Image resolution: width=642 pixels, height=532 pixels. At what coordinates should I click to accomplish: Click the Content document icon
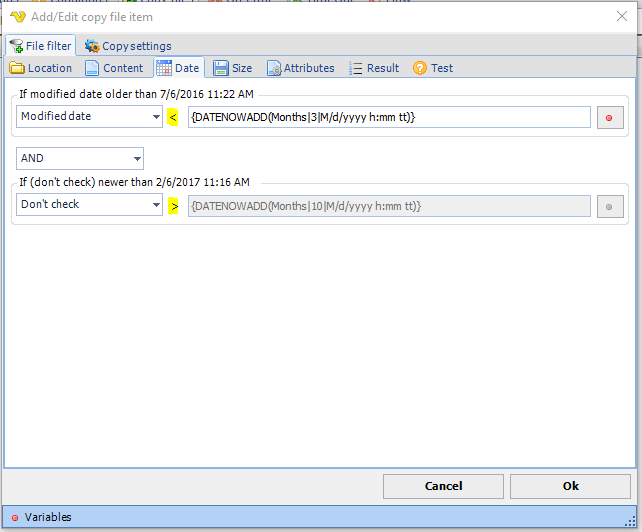tap(92, 68)
